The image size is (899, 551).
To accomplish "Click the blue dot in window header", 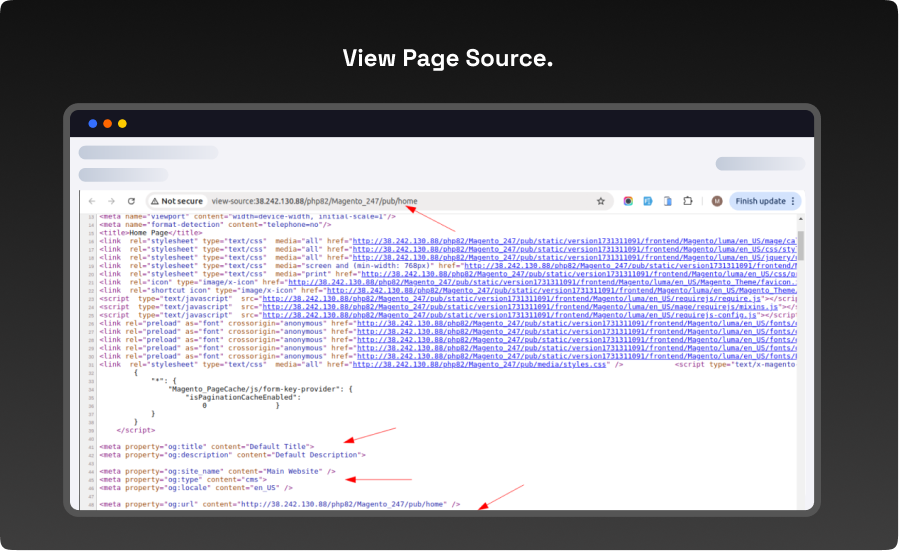I will [x=93, y=124].
